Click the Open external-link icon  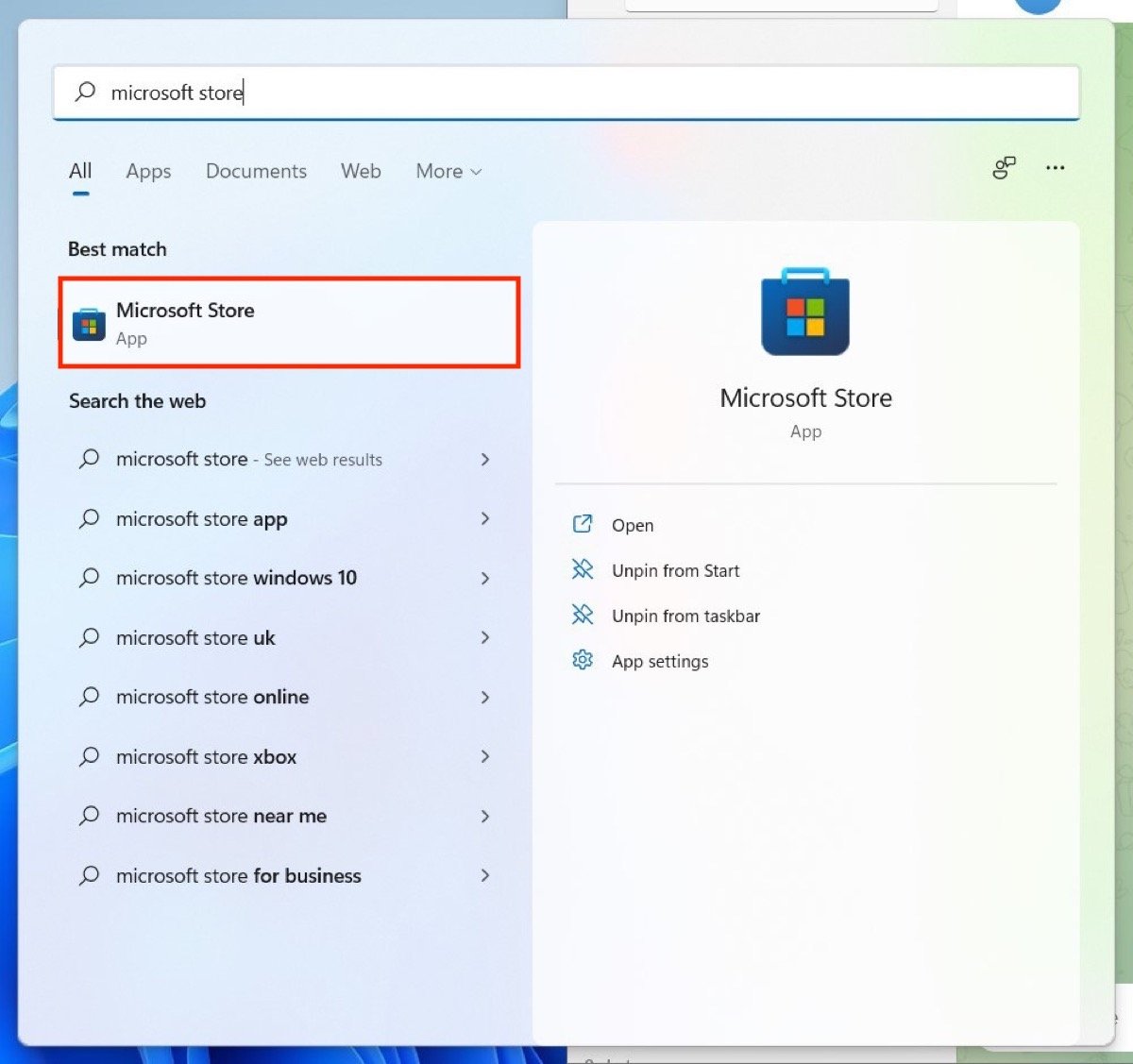tap(583, 524)
